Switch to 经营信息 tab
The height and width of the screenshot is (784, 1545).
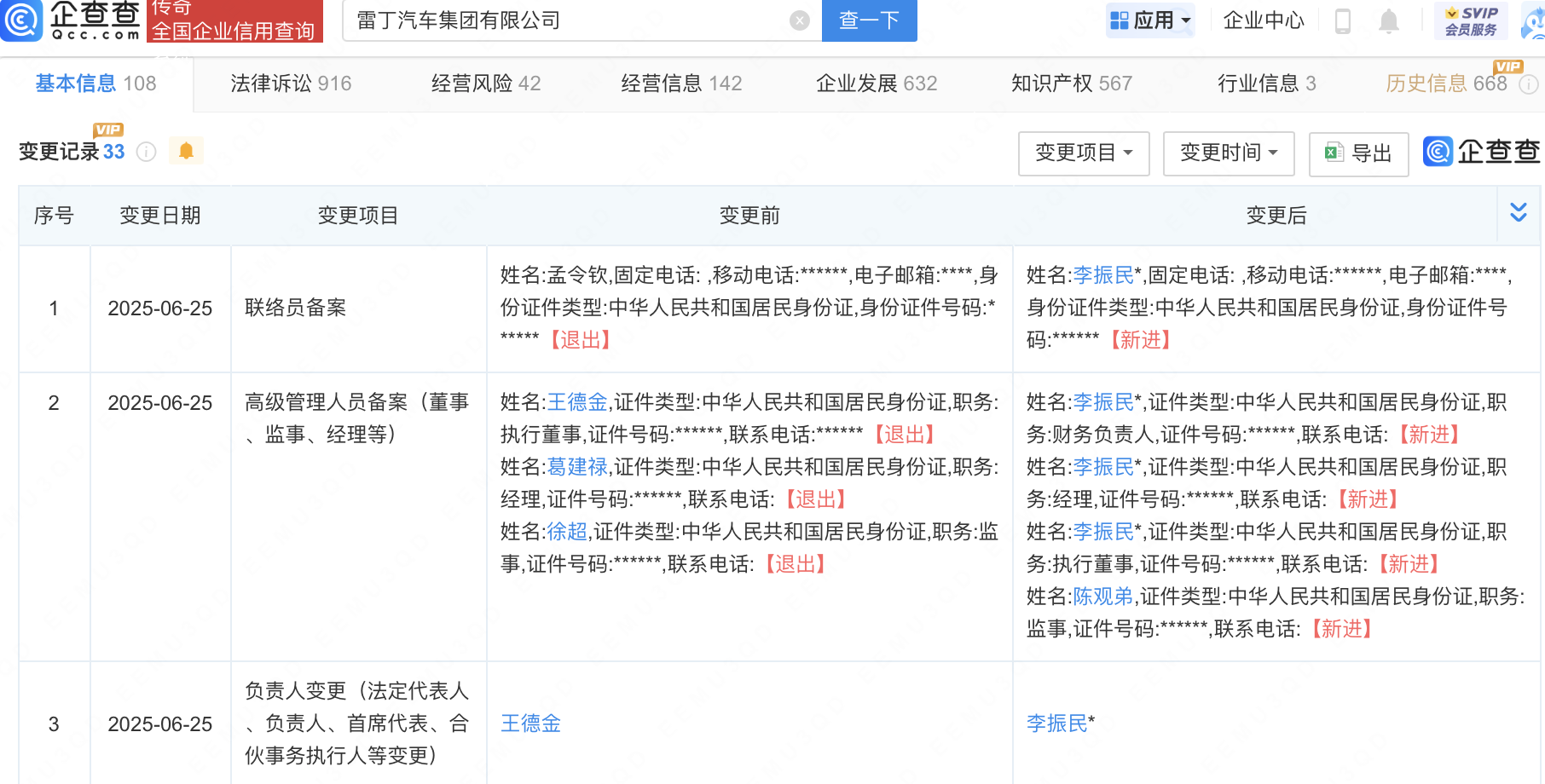(681, 84)
